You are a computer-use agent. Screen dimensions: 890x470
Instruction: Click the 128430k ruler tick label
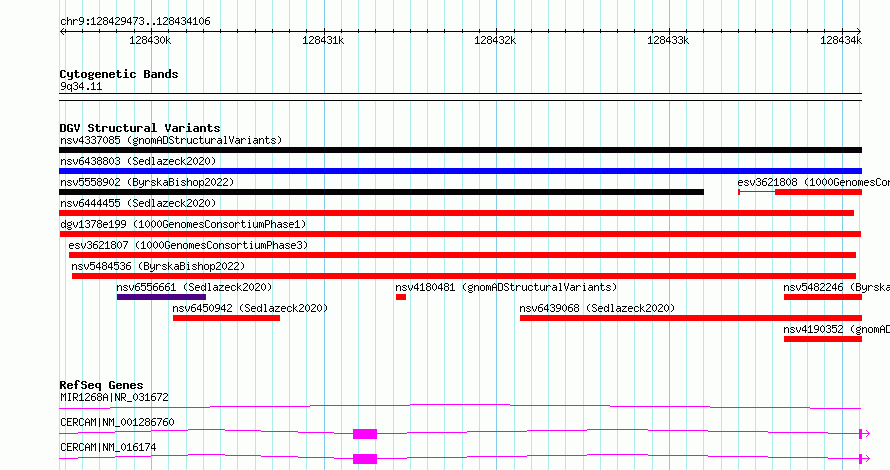point(150,40)
